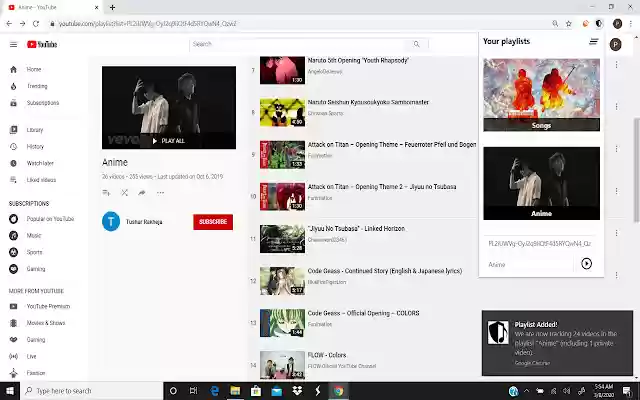Click half-shaded shield playlist extension icon
This screenshot has height=400, width=640.
click(599, 24)
